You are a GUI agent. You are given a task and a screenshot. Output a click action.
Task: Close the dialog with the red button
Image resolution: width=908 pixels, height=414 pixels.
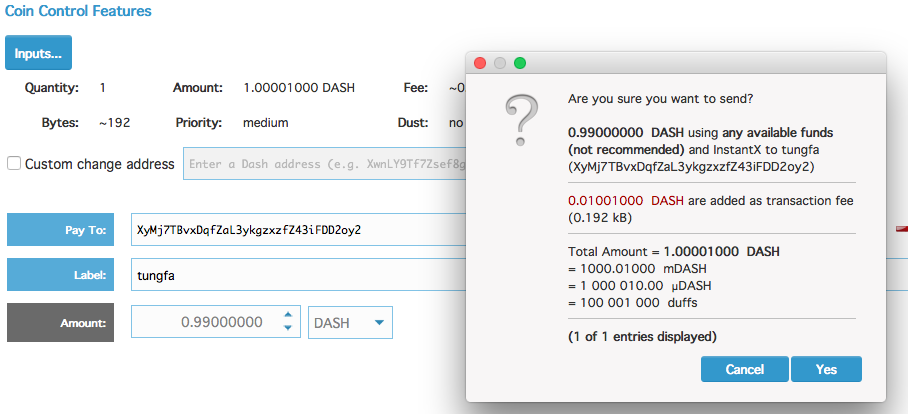pos(480,63)
